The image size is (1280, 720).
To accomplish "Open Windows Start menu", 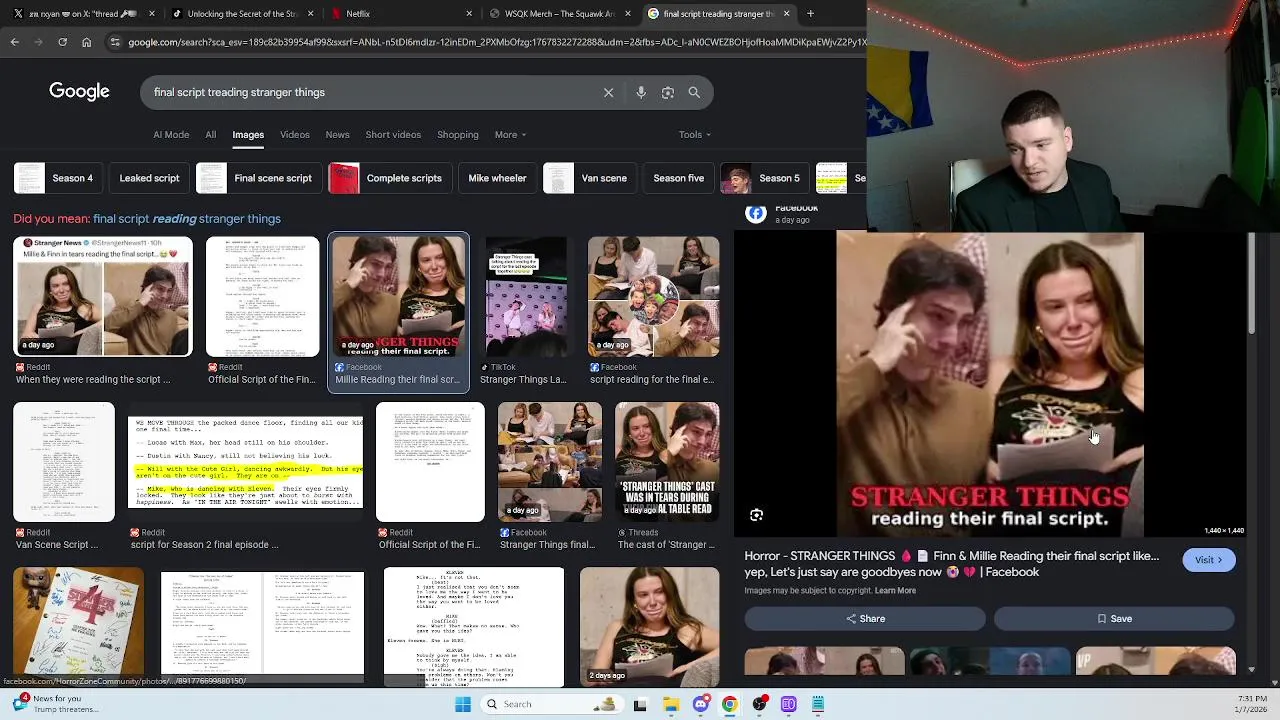I will 463,704.
